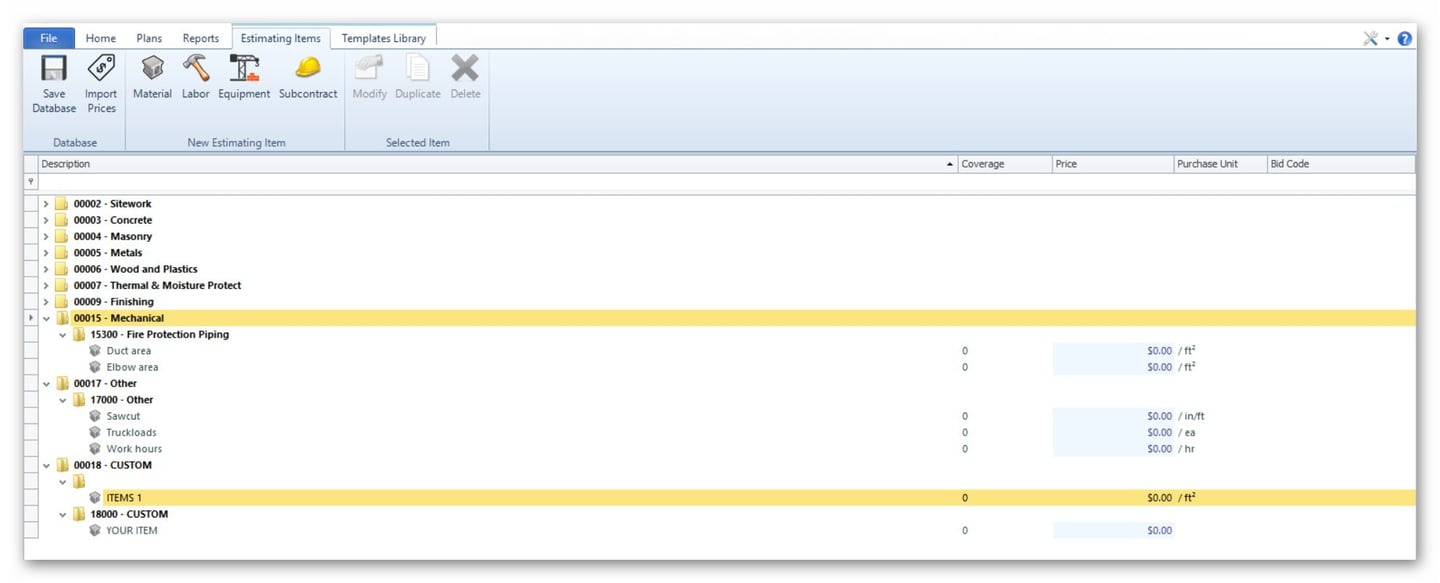
Task: Click the material icon beside ITEMS 1
Action: point(95,498)
